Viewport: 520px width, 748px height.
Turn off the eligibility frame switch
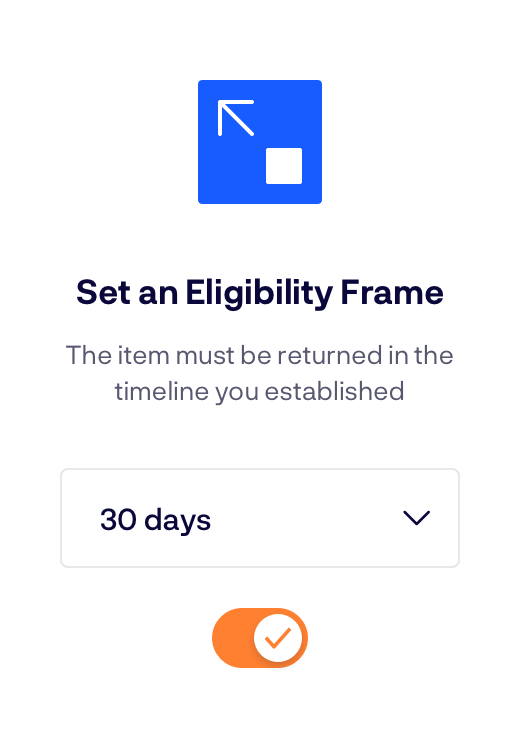tap(260, 638)
